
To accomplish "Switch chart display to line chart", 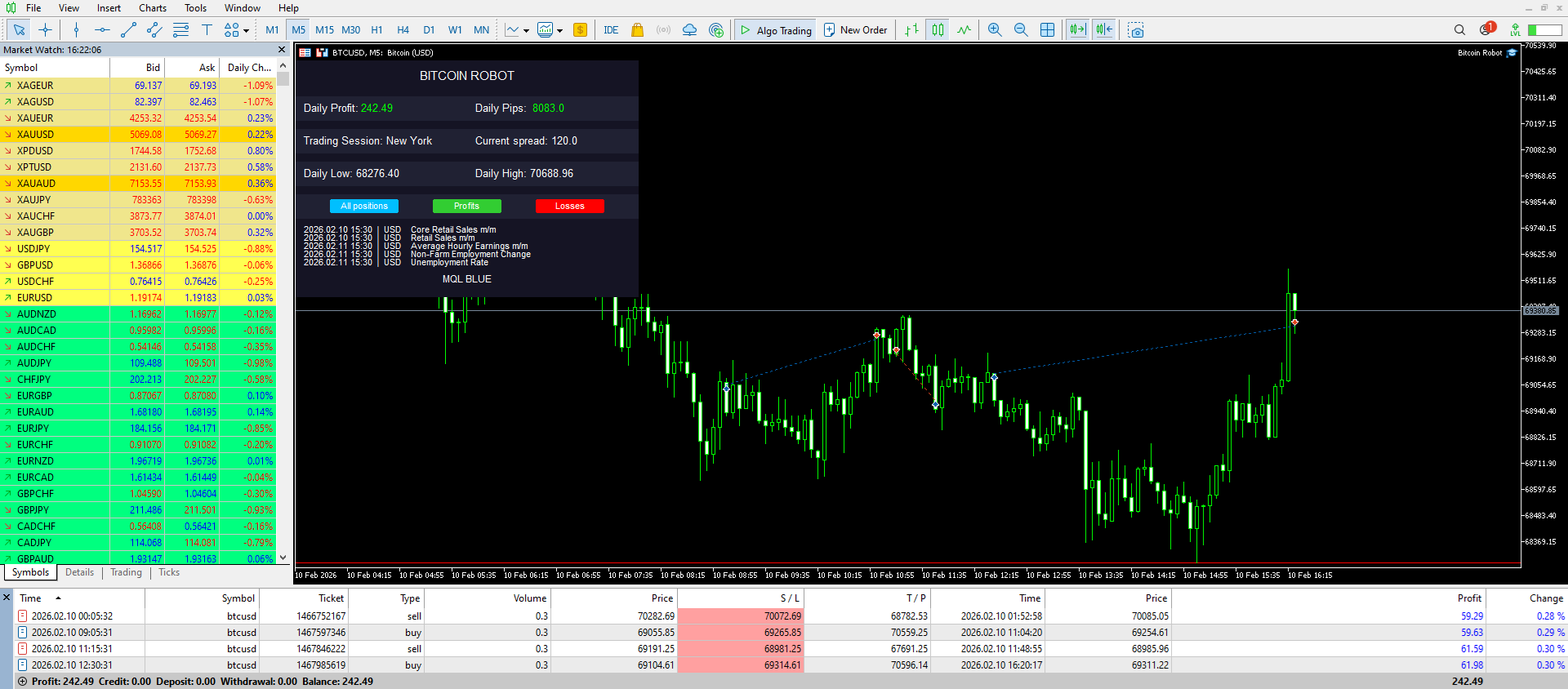I will (964, 30).
